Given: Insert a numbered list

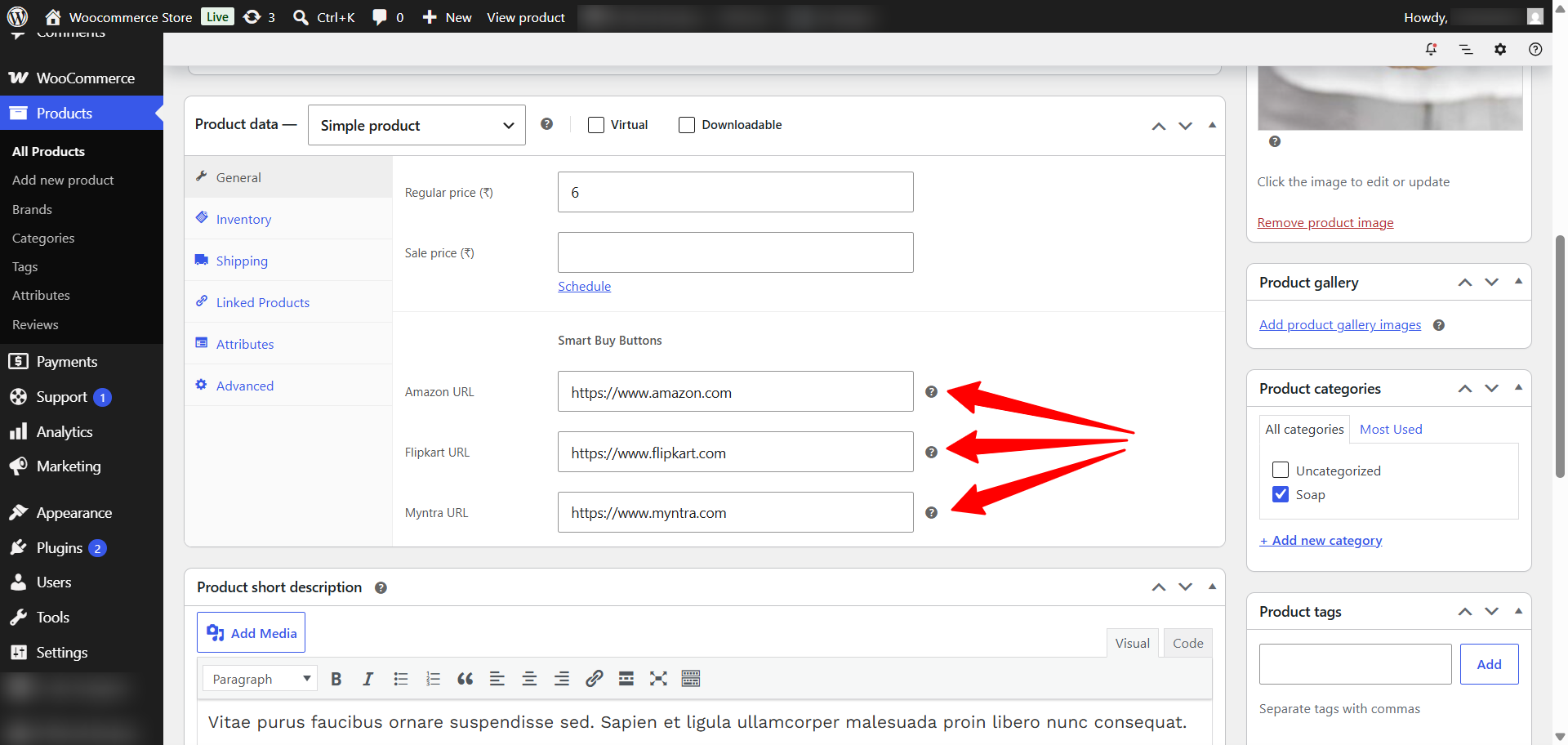Looking at the screenshot, I should click(433, 679).
